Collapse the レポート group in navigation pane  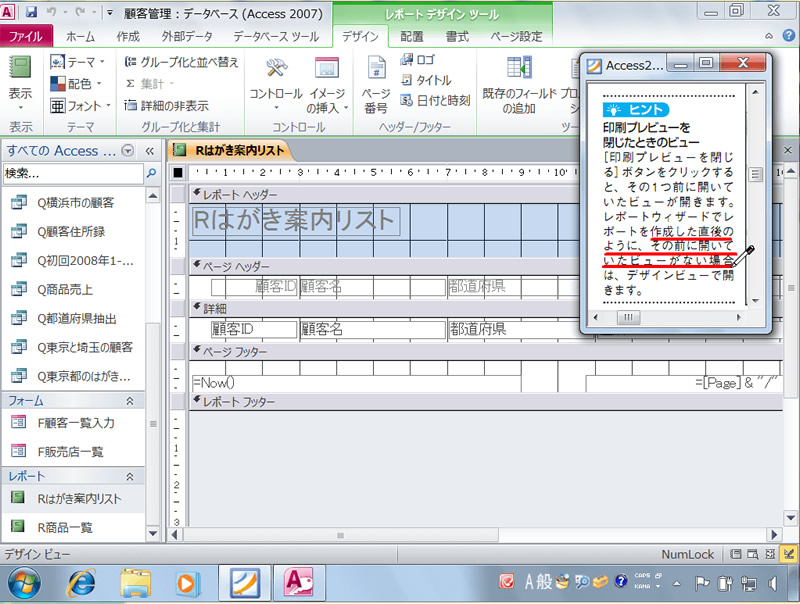coord(130,476)
